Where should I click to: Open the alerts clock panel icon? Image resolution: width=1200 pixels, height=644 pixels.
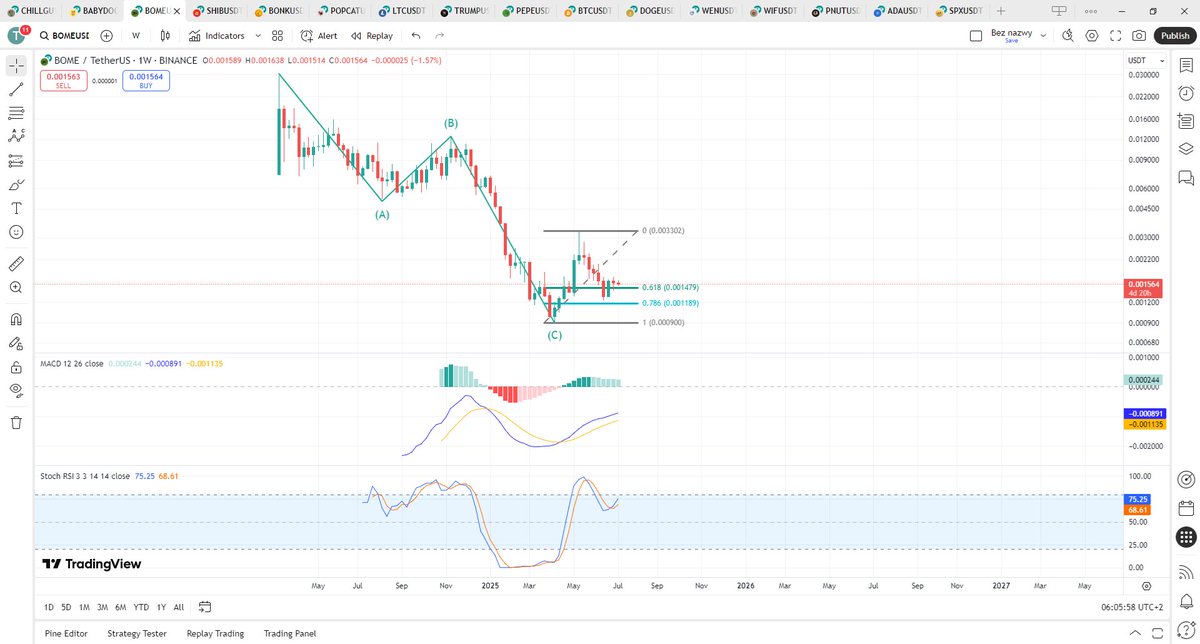(1186, 93)
